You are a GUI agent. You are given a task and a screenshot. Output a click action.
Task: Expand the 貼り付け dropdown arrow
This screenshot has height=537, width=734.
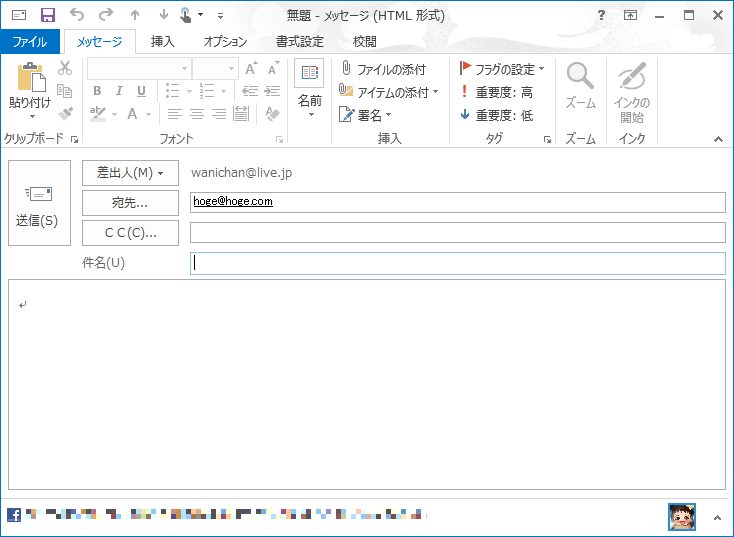point(32,117)
